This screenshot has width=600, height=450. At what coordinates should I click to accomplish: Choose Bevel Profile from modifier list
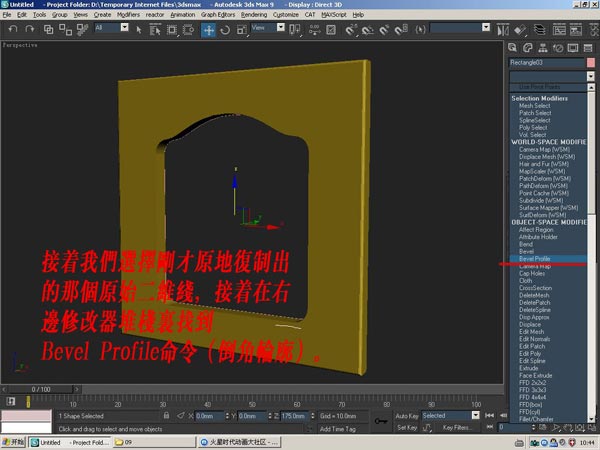(x=533, y=258)
